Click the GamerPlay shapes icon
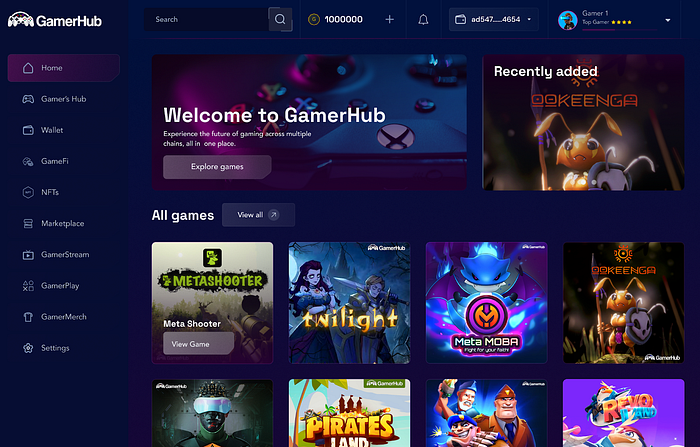Screen dimensions: 700x447 (28, 286)
